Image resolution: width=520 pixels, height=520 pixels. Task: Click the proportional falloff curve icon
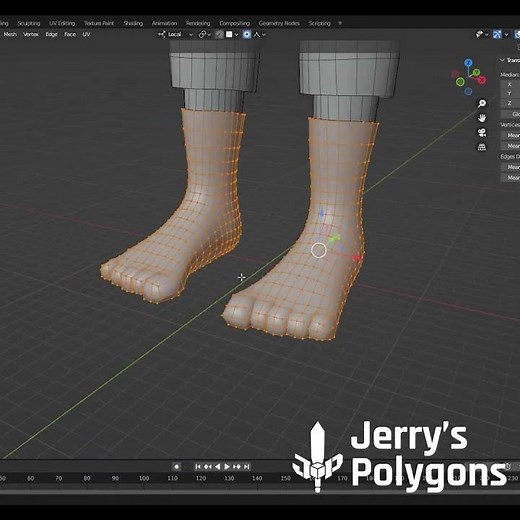(257, 34)
